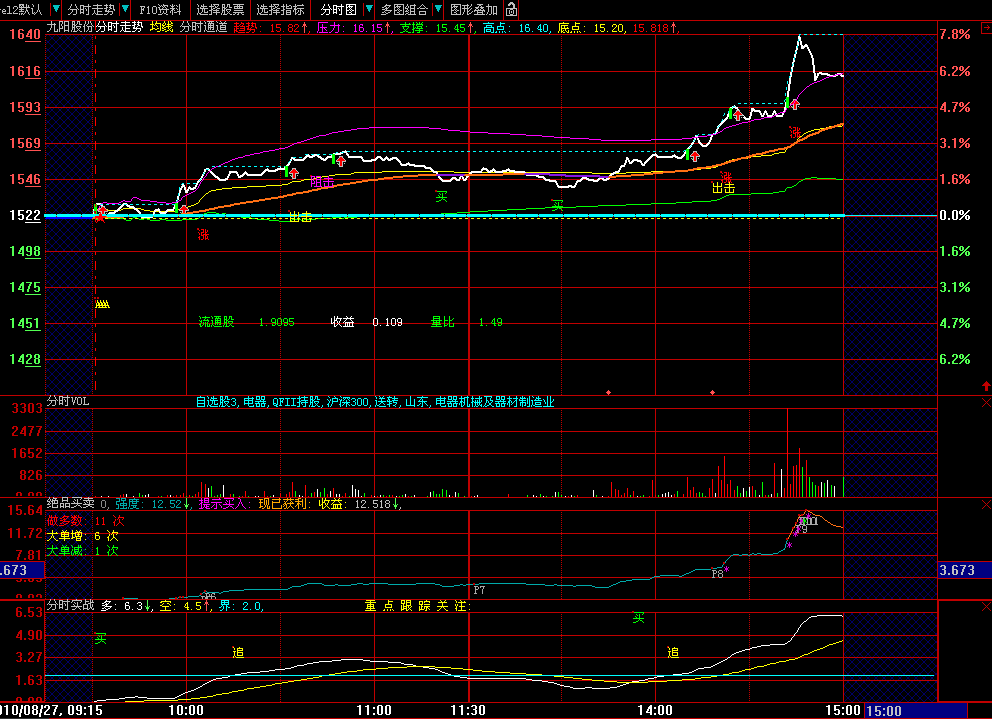Click the red up-arrow beside main chart
The width and height of the screenshot is (992, 719).
(986, 385)
